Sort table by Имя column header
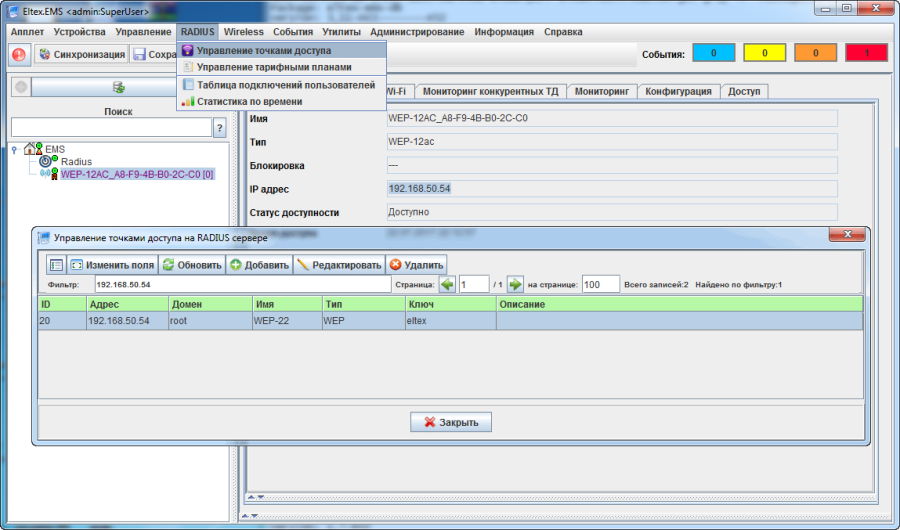This screenshot has height=530, width=900. 287,304
